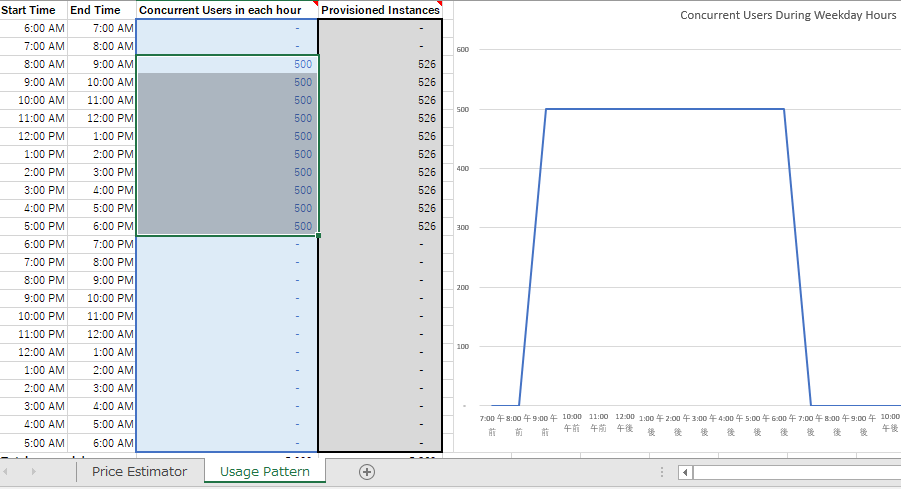Click the three-dot tab bar splitter handle
The height and width of the screenshot is (489, 901).
(x=662, y=472)
